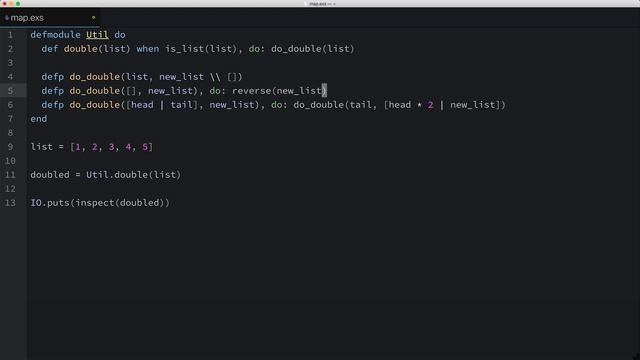Click Util.double(list) call on line 11
The height and width of the screenshot is (360, 640).
[133, 175]
